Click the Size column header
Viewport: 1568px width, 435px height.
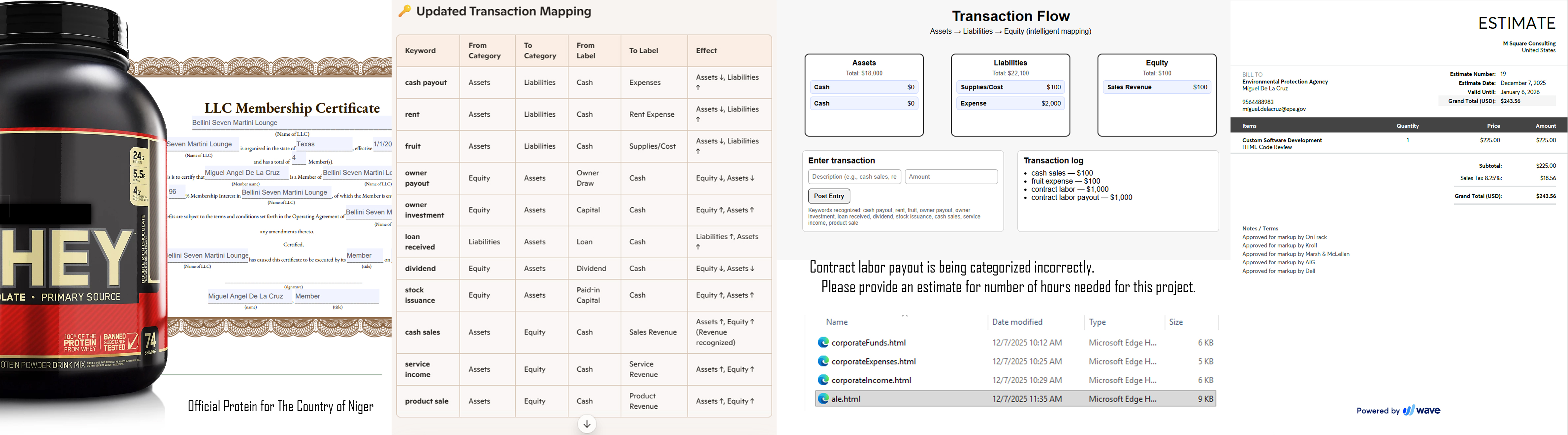(1176, 322)
